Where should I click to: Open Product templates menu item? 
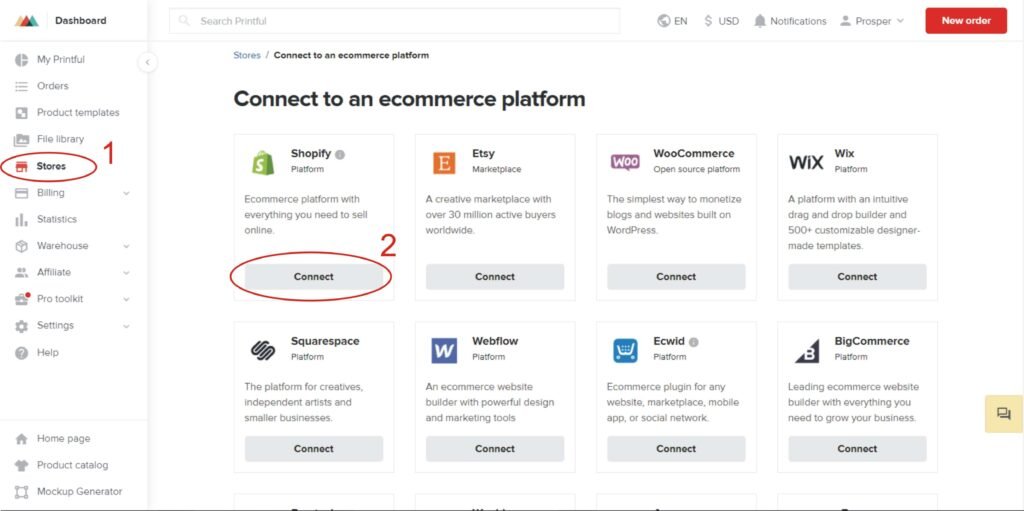[78, 113]
